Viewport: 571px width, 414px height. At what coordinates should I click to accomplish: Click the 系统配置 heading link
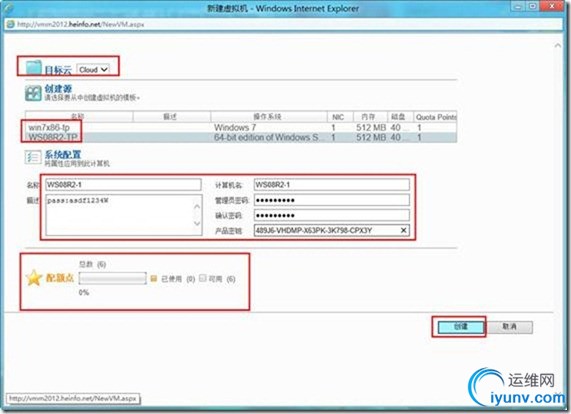(63, 154)
